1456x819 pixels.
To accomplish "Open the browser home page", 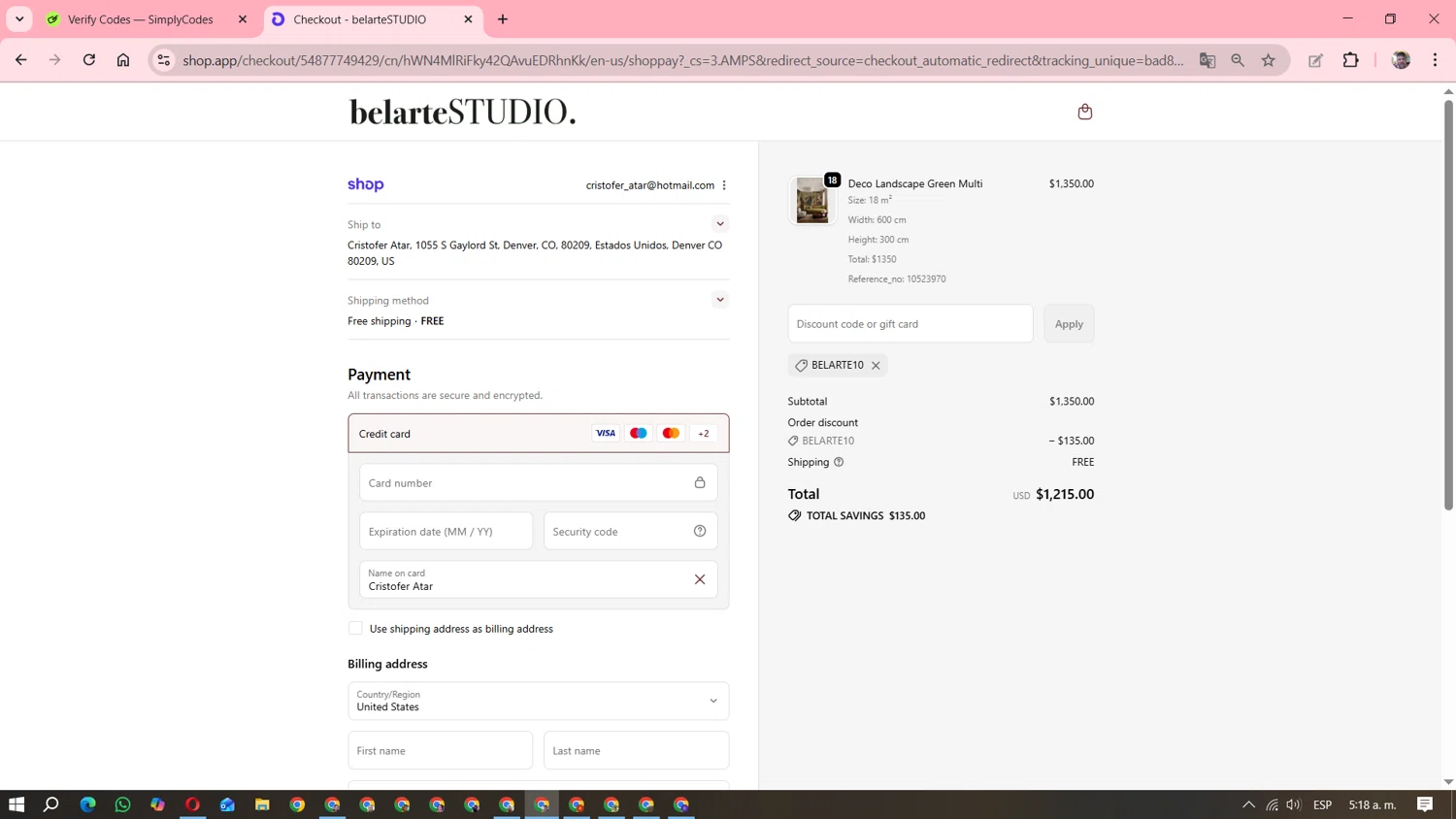I will 123,60.
